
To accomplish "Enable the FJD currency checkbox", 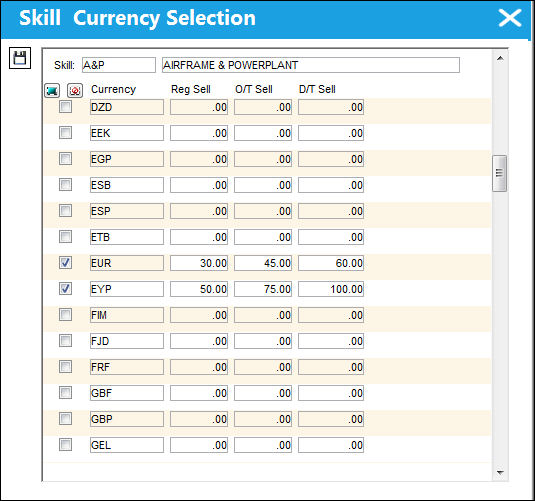I will coord(65,341).
